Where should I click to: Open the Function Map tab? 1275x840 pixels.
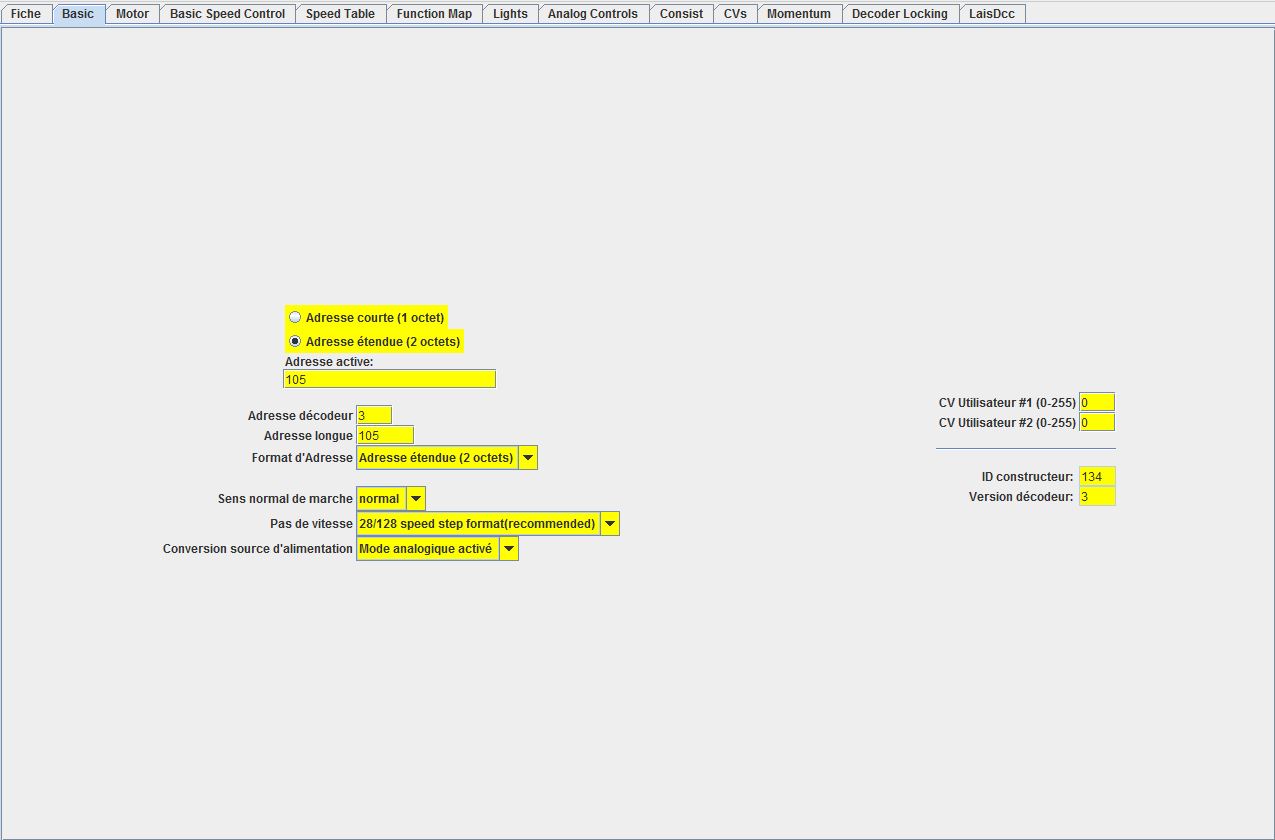point(434,14)
